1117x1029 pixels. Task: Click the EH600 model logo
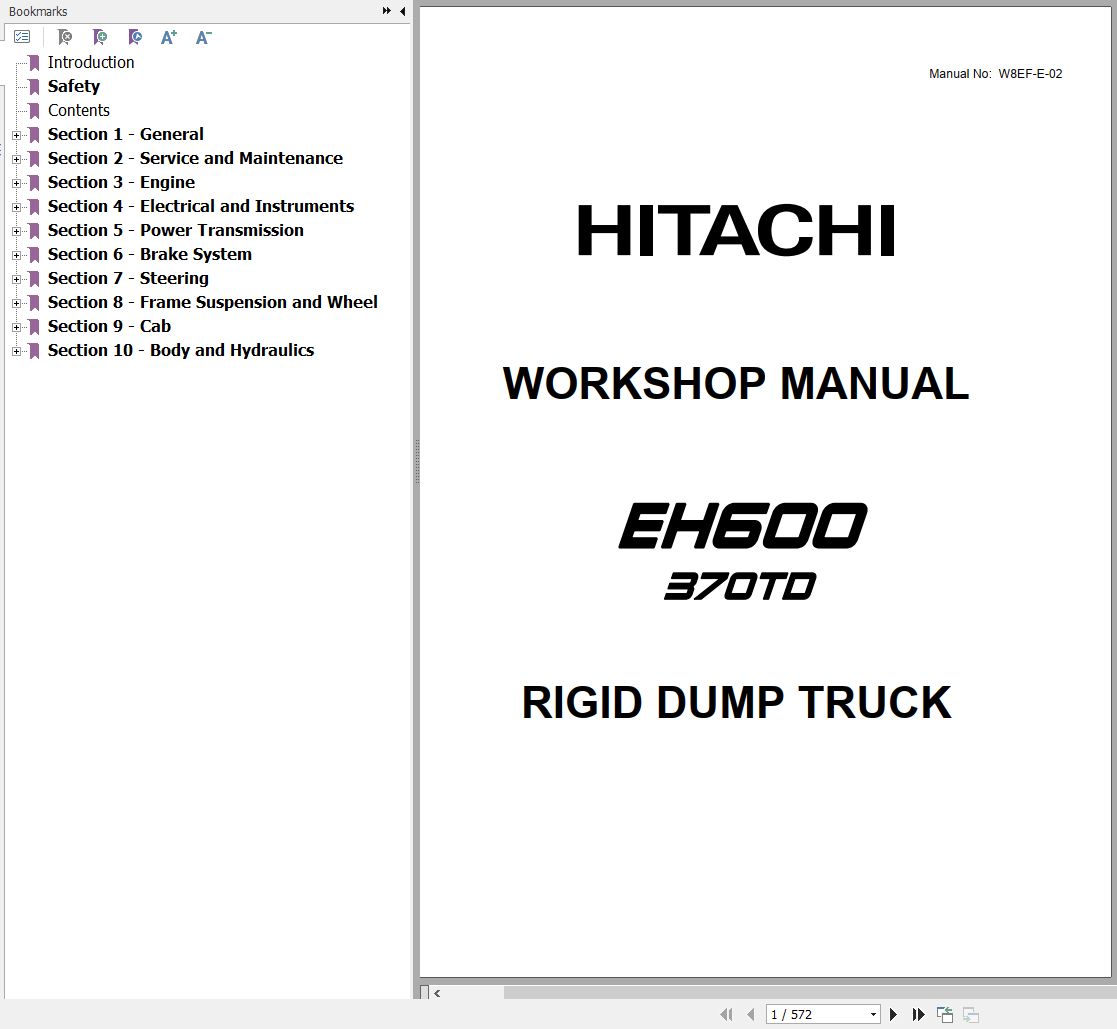click(x=743, y=526)
